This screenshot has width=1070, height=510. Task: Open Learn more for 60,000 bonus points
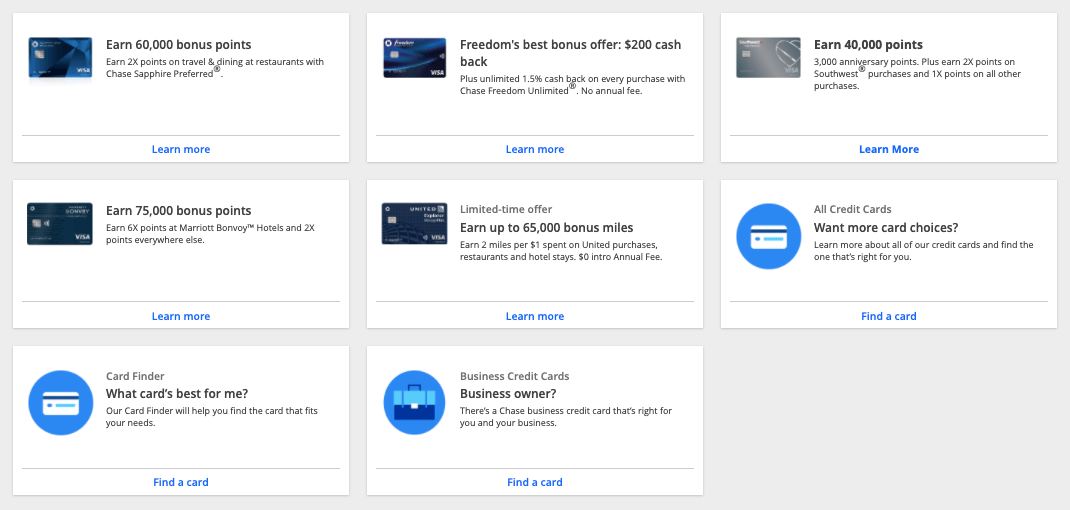[x=181, y=150]
